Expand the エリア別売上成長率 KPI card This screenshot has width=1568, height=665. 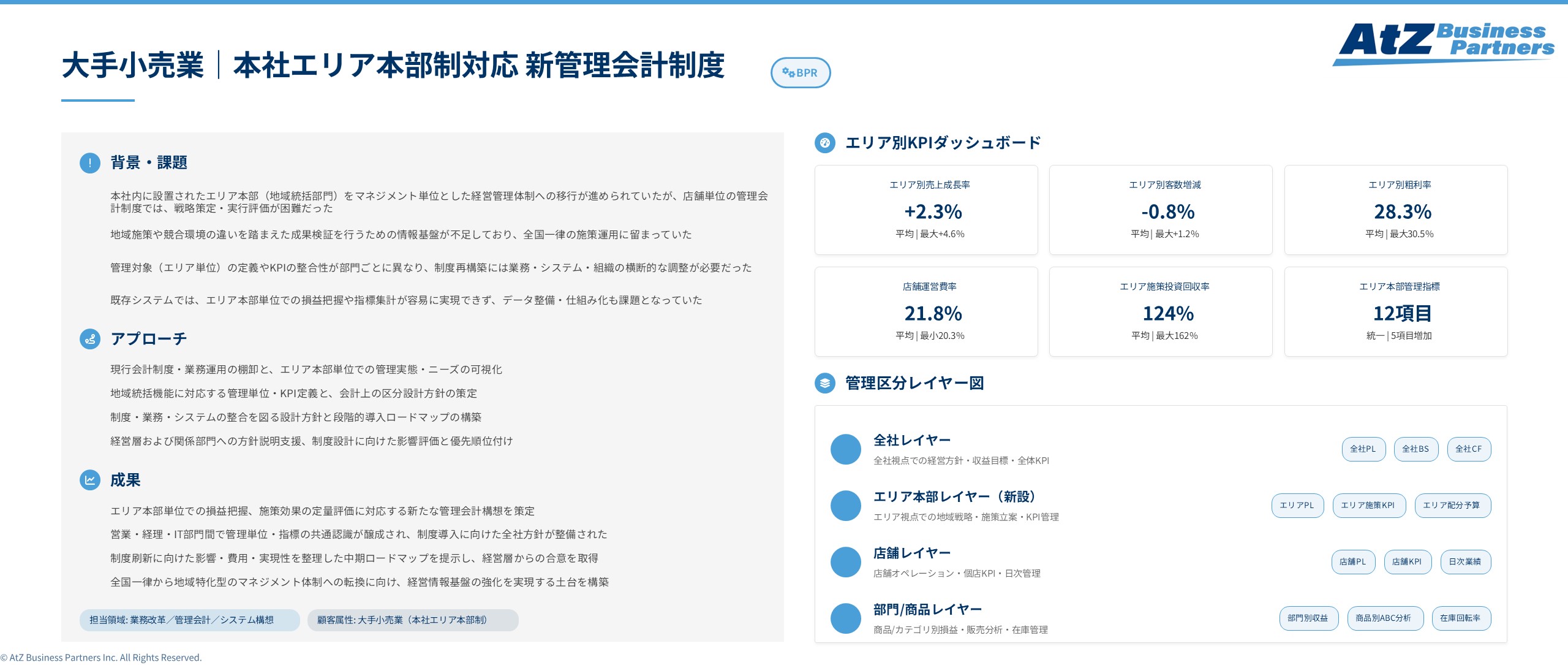pyautogui.click(x=926, y=210)
